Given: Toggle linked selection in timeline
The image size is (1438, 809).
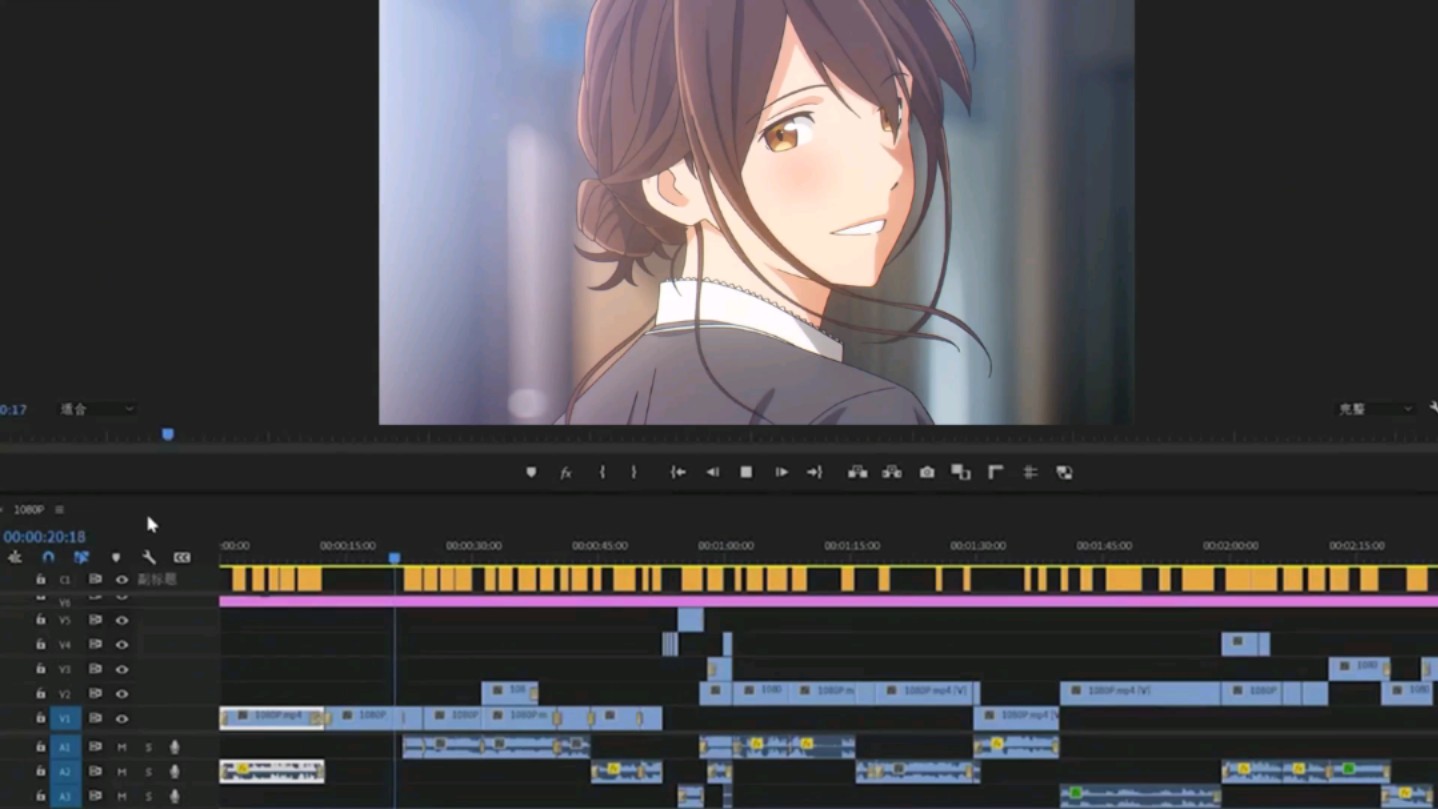Looking at the screenshot, I should point(82,557).
